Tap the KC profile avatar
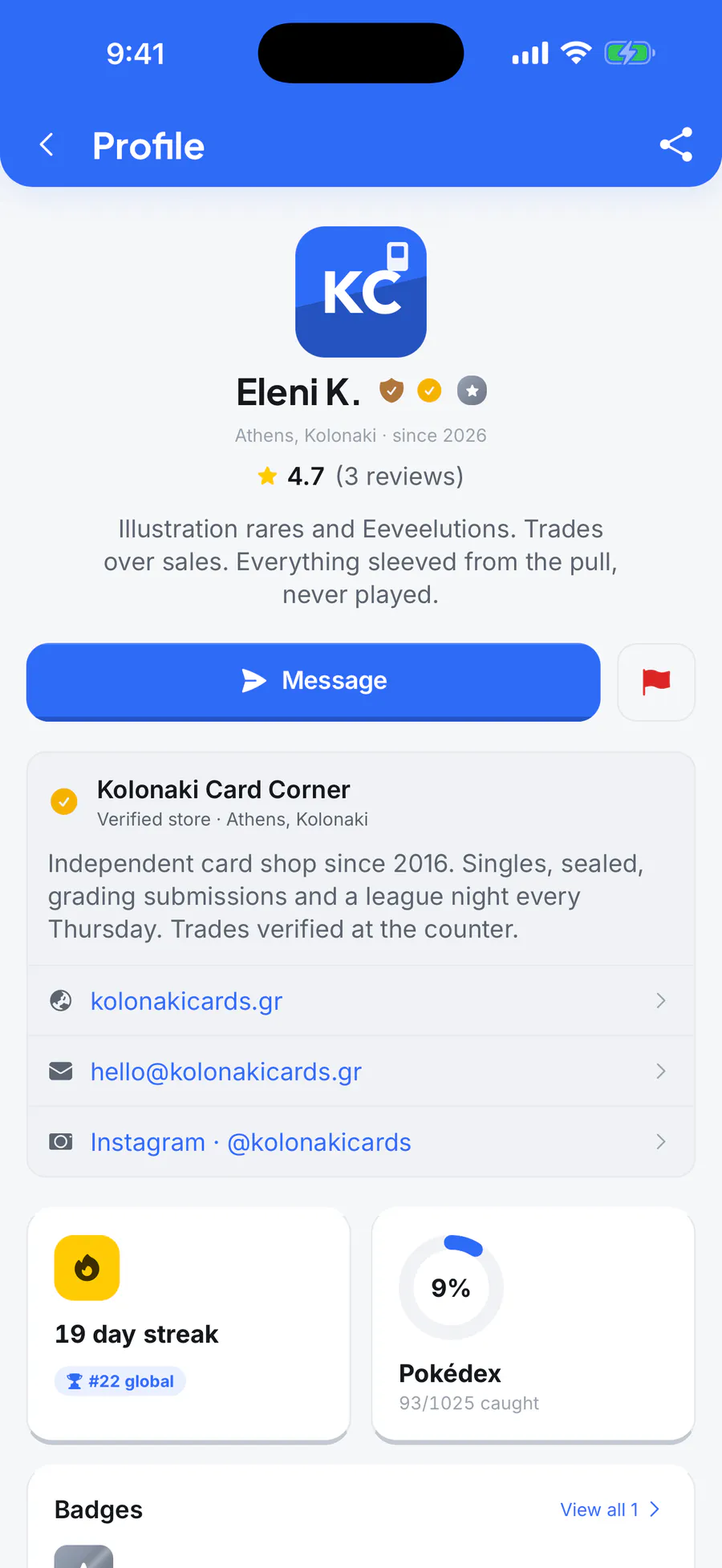This screenshot has width=722, height=1568. 361,292
